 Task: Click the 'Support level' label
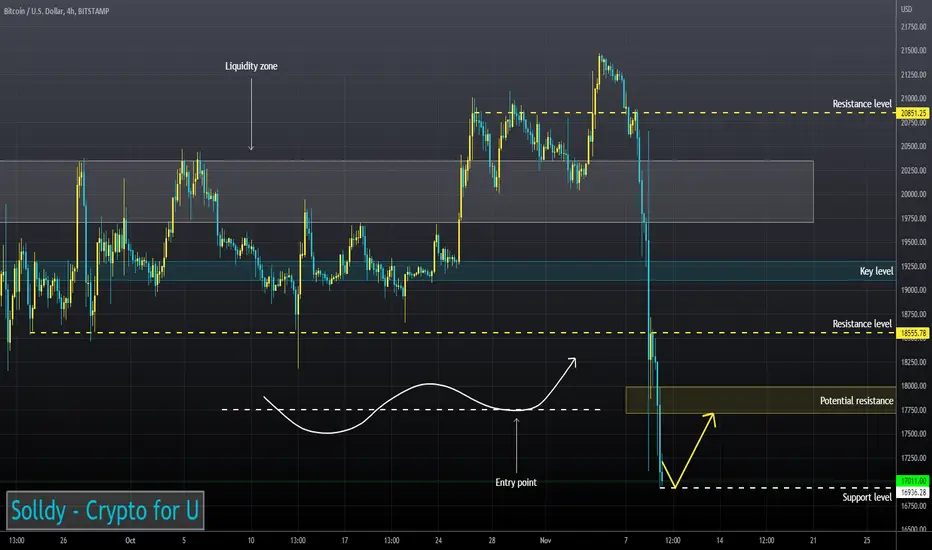(867, 497)
